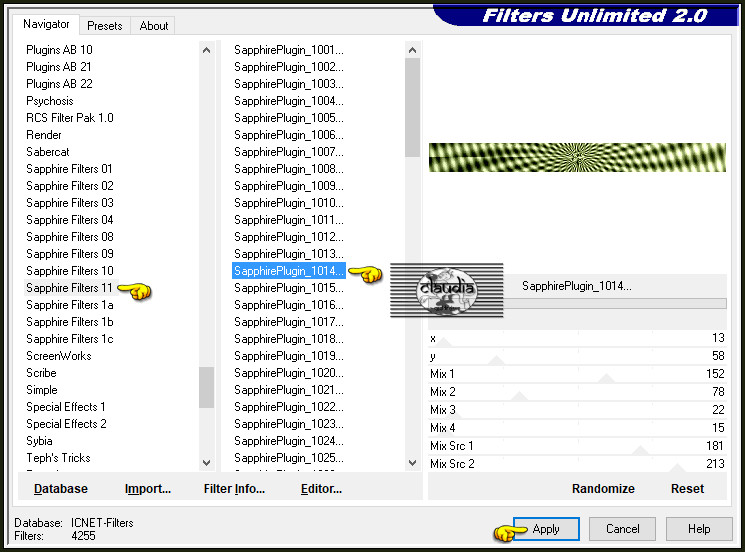This screenshot has width=745, height=552.
Task: Reset the filter parameters
Action: click(x=687, y=488)
